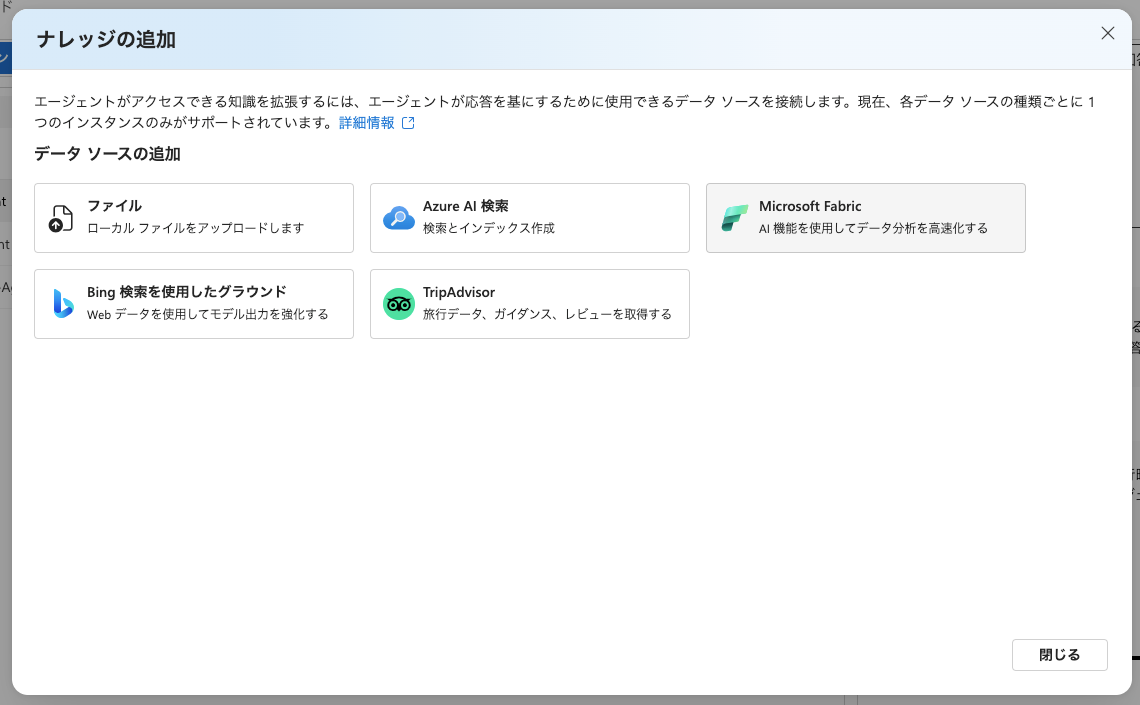Click the TripAdvisor owl icon
1140x705 pixels.
coord(398,304)
